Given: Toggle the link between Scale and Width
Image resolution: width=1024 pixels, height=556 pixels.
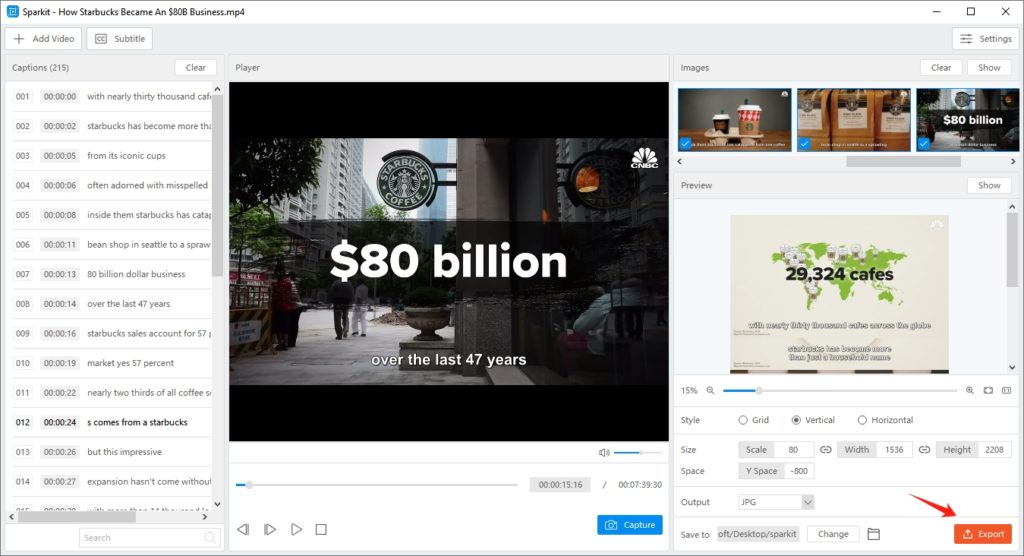Looking at the screenshot, I should (825, 450).
